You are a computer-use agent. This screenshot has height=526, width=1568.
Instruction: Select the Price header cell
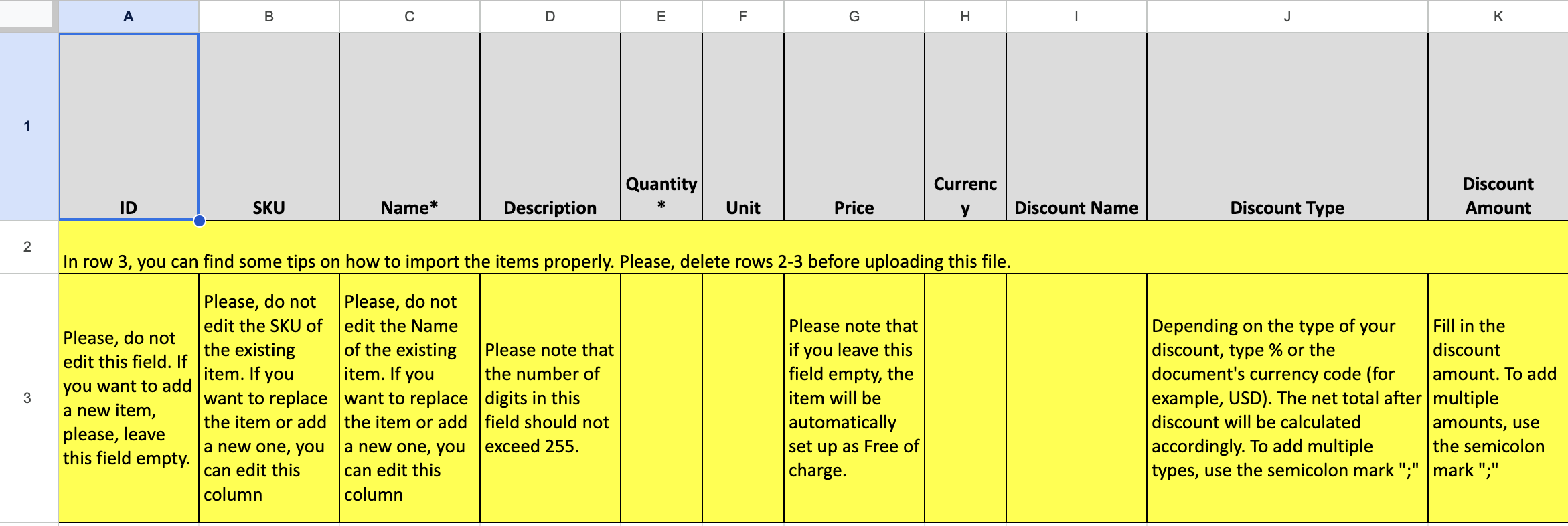click(854, 126)
